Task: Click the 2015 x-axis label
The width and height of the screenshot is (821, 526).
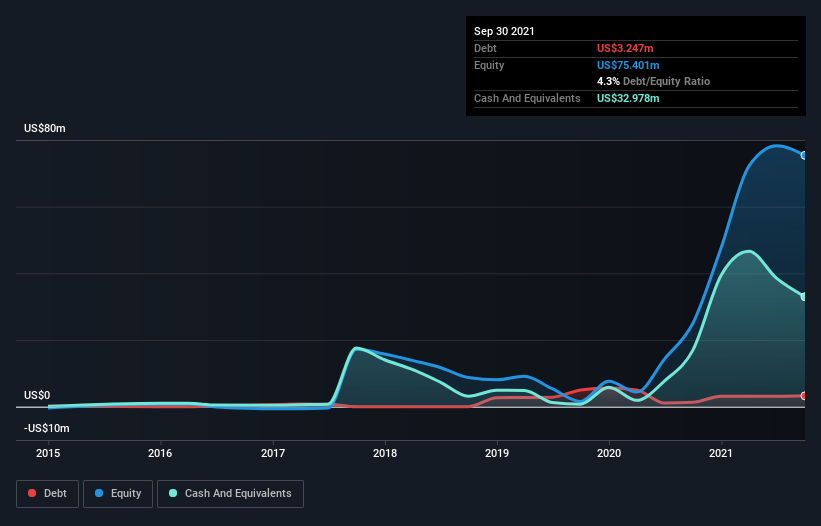Action: [x=48, y=453]
